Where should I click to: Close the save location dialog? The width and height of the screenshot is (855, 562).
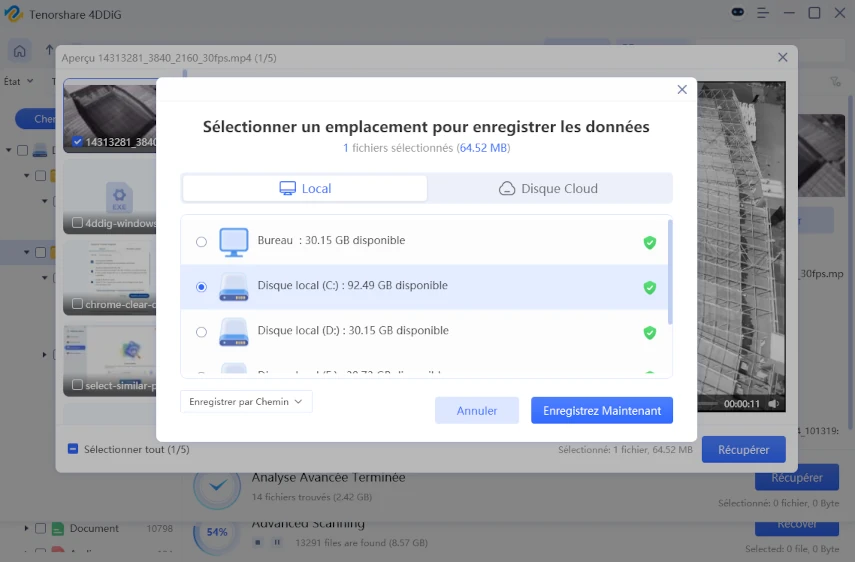682,89
